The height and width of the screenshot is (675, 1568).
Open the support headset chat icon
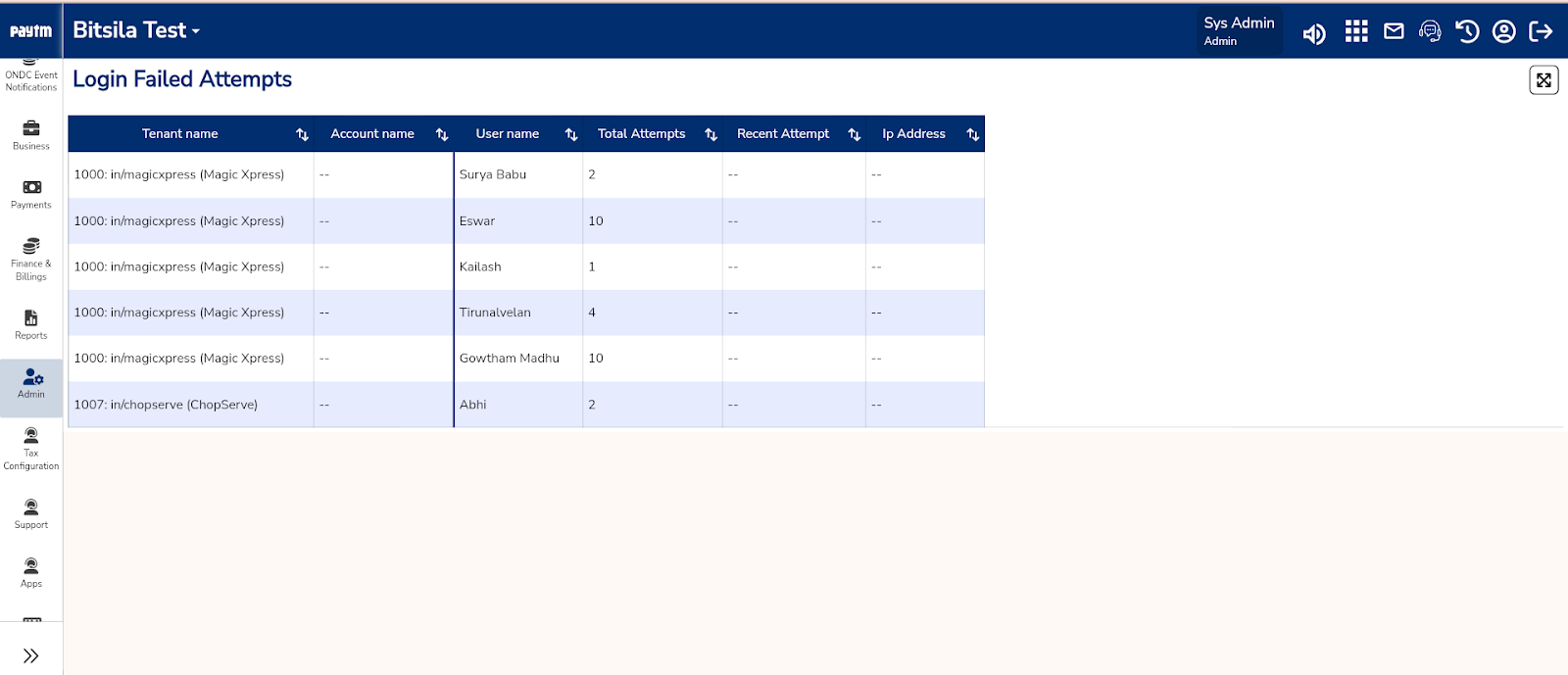coord(1430,32)
